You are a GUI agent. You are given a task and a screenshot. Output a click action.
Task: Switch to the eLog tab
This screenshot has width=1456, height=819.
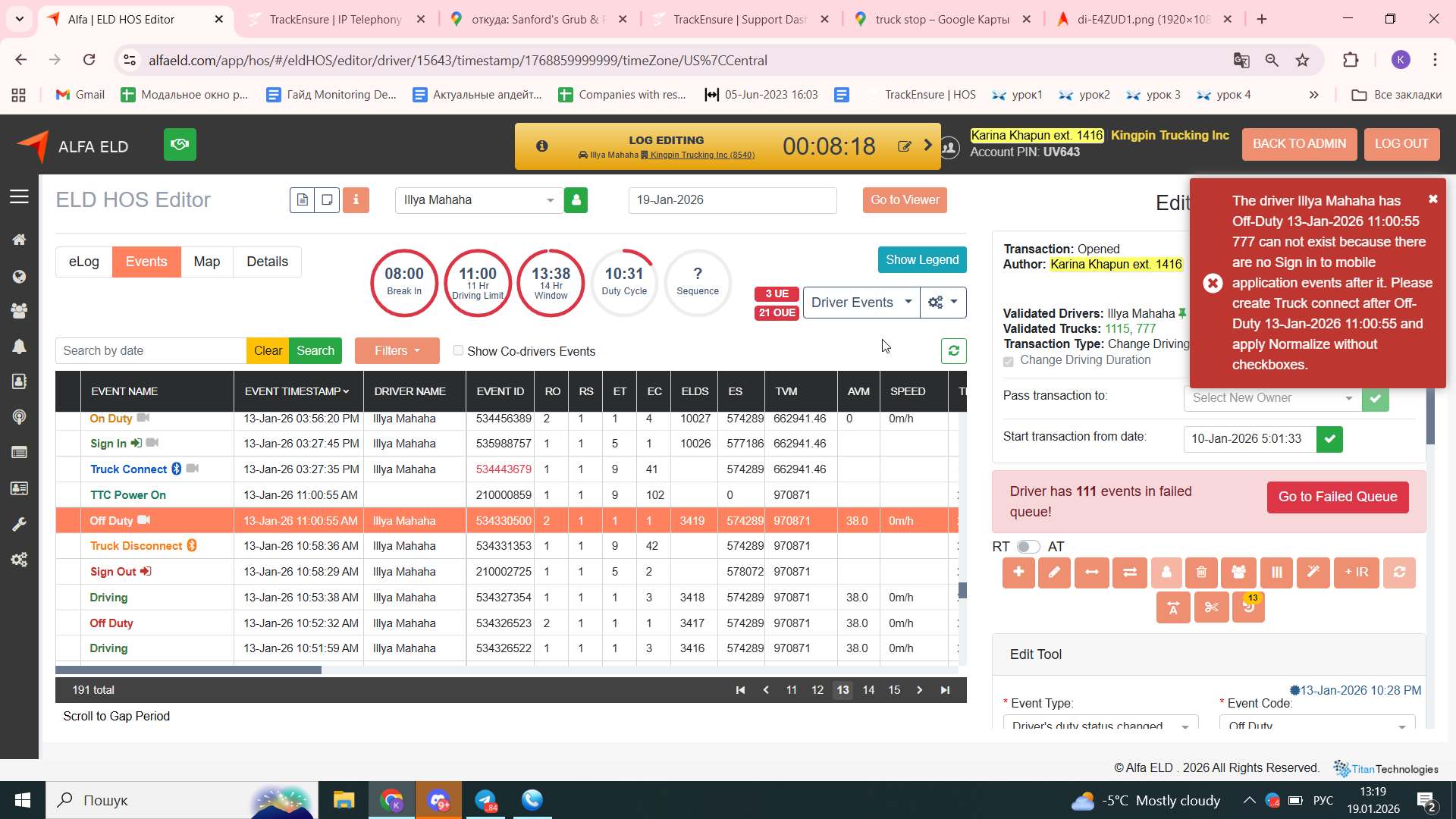83,262
